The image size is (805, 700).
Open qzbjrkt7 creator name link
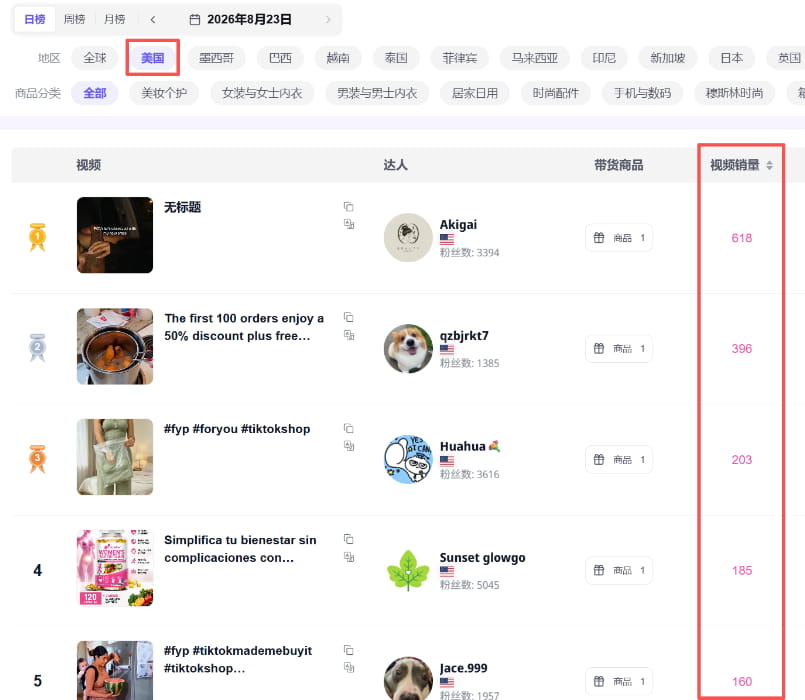point(464,335)
